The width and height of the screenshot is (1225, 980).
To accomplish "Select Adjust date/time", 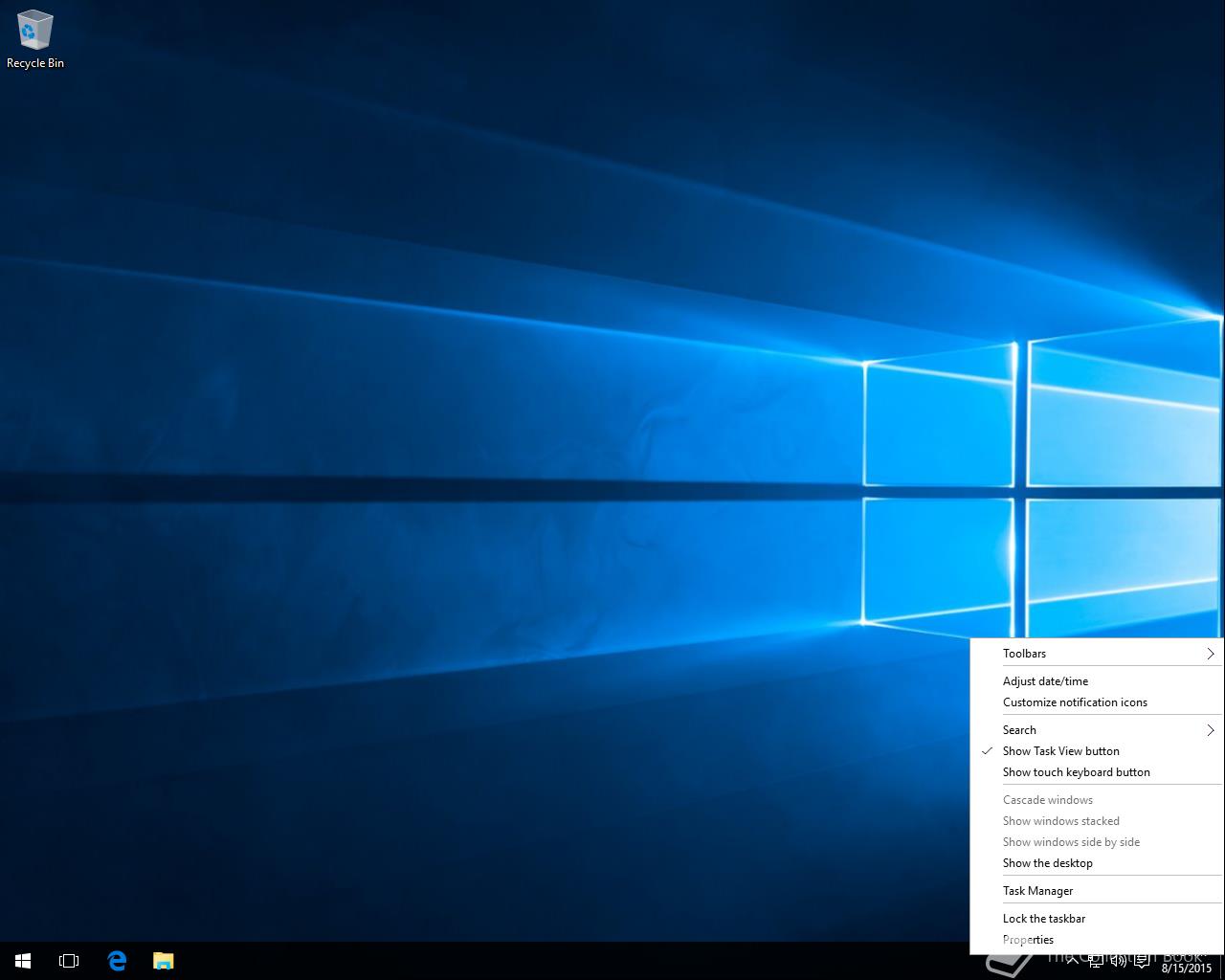I will [1097, 681].
